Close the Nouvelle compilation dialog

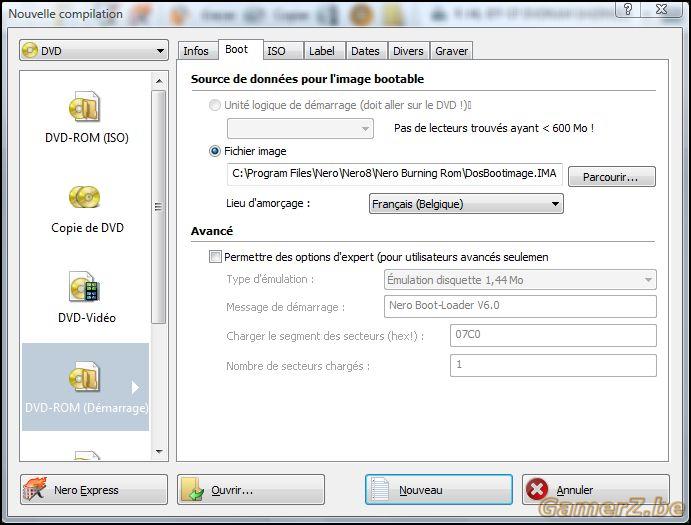click(x=661, y=8)
